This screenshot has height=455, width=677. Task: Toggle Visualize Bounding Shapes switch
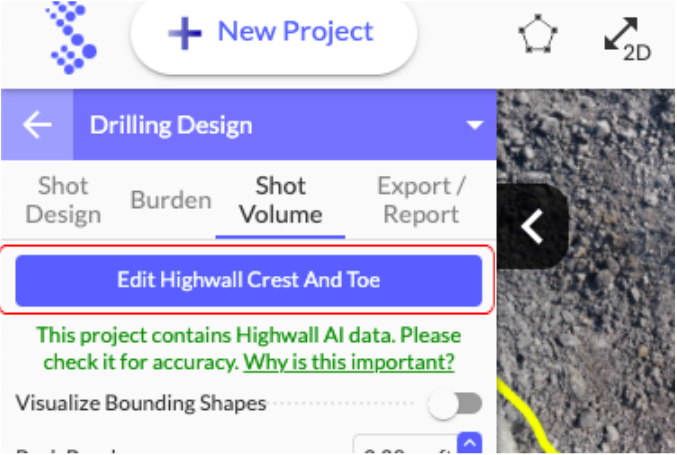click(455, 404)
